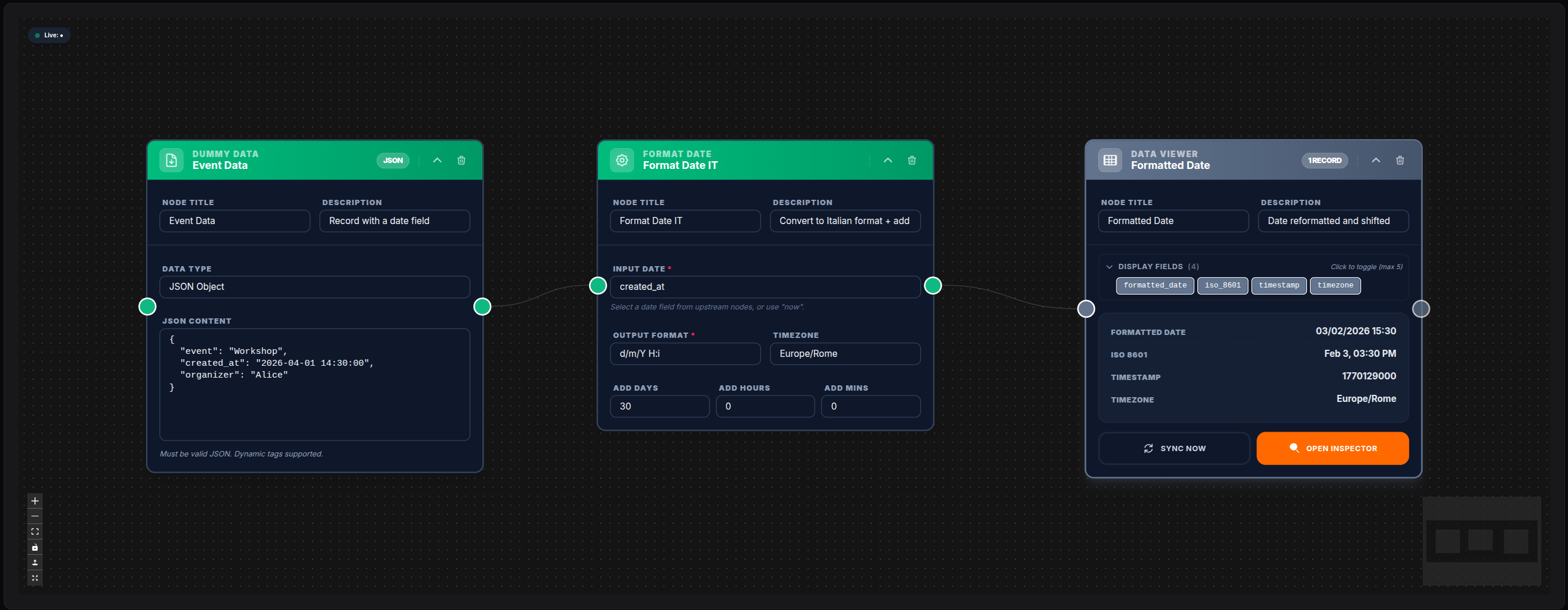The height and width of the screenshot is (610, 1568).
Task: Delete the Formatted Date viewer node
Action: click(x=1400, y=161)
